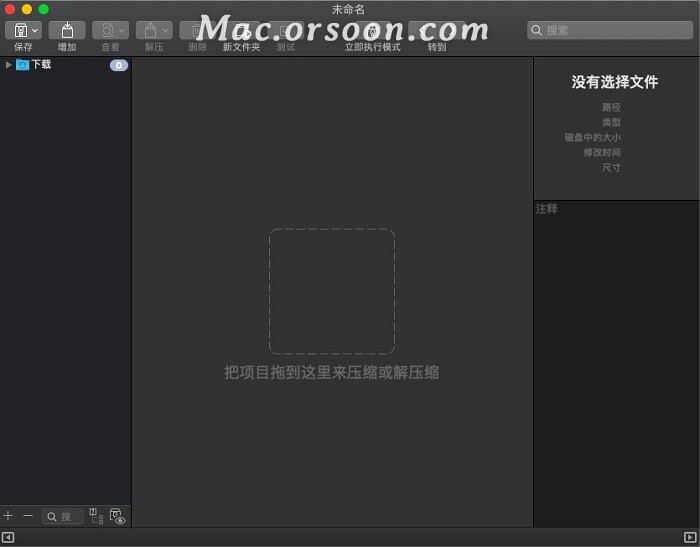Click the 0 count badge beside 下载
Viewport: 700px width, 547px height.
pyautogui.click(x=119, y=65)
